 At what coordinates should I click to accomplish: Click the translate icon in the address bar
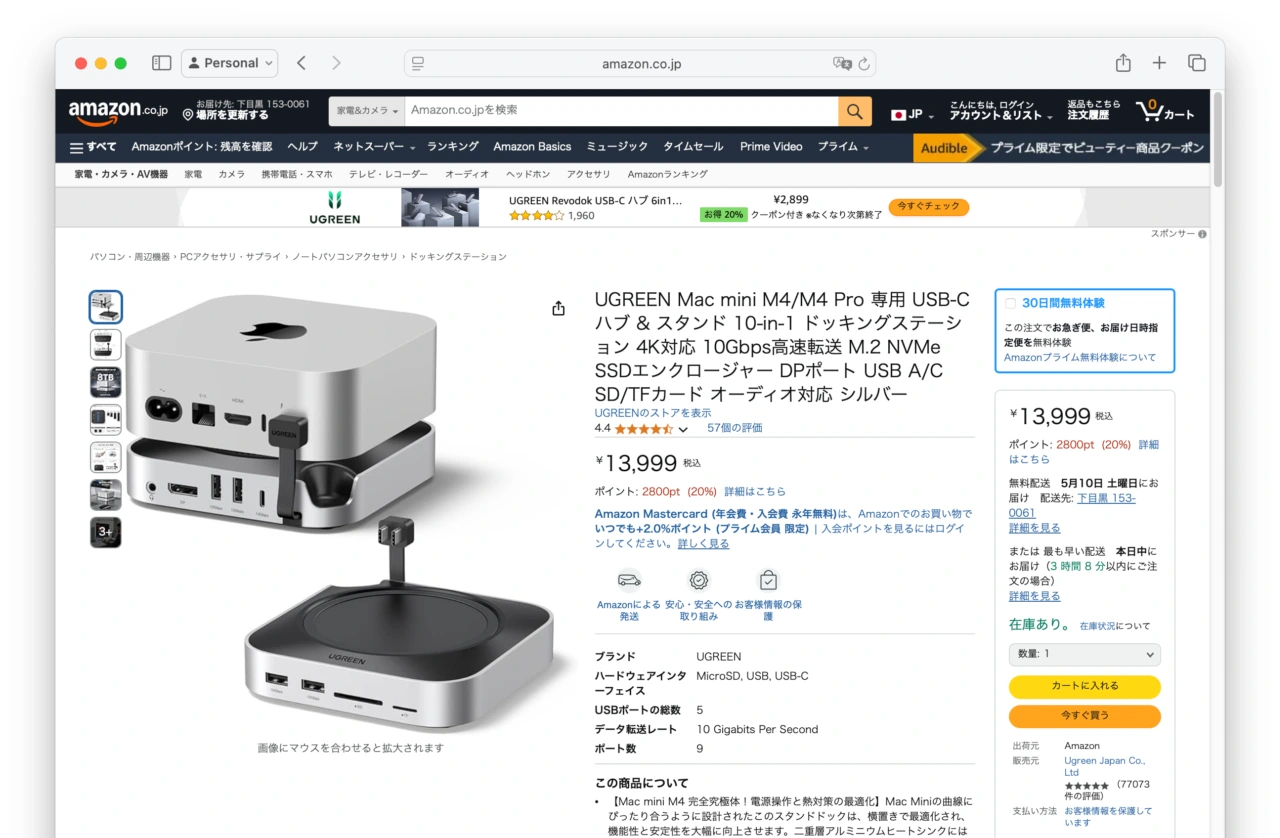point(842,63)
